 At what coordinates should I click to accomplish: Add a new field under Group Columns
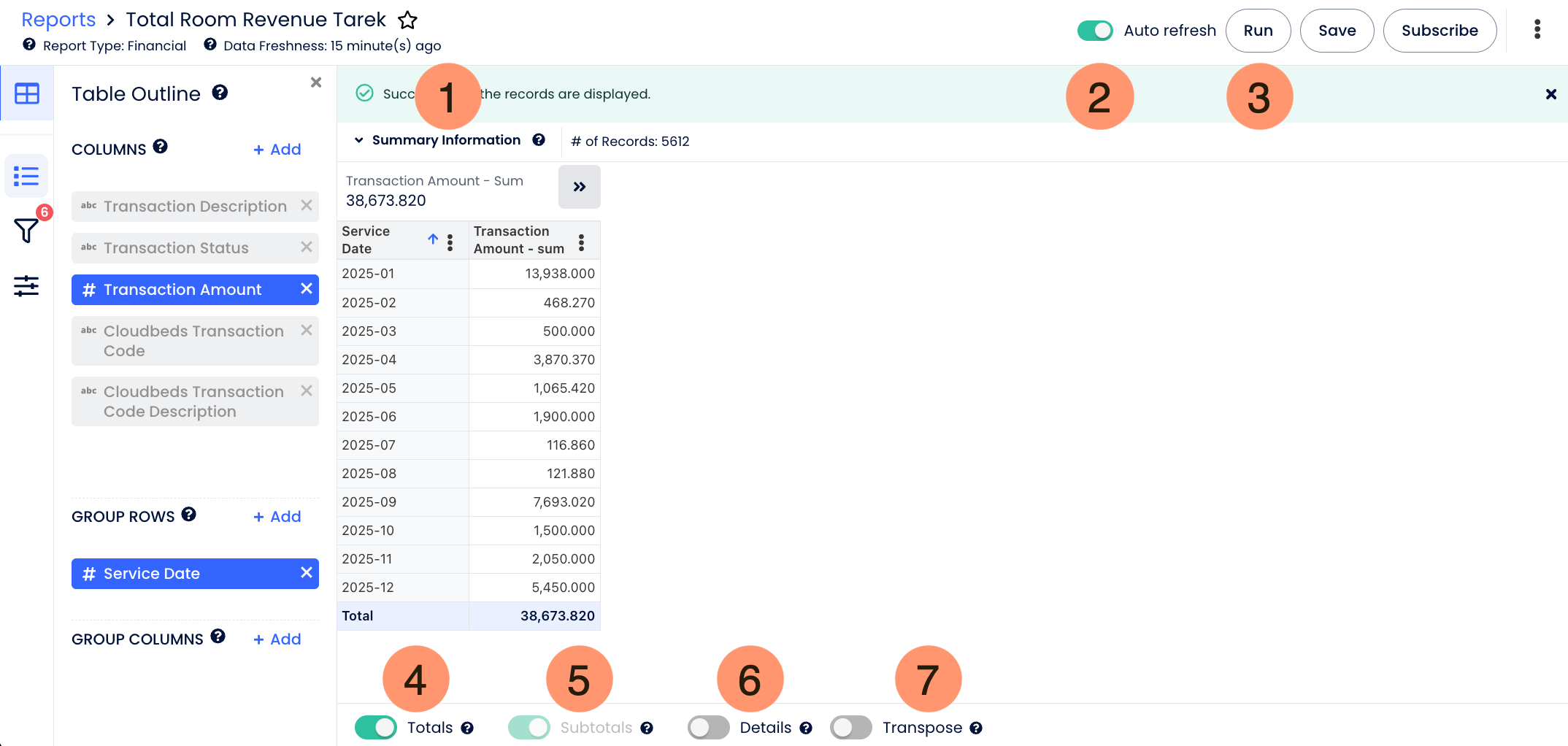tap(277, 639)
